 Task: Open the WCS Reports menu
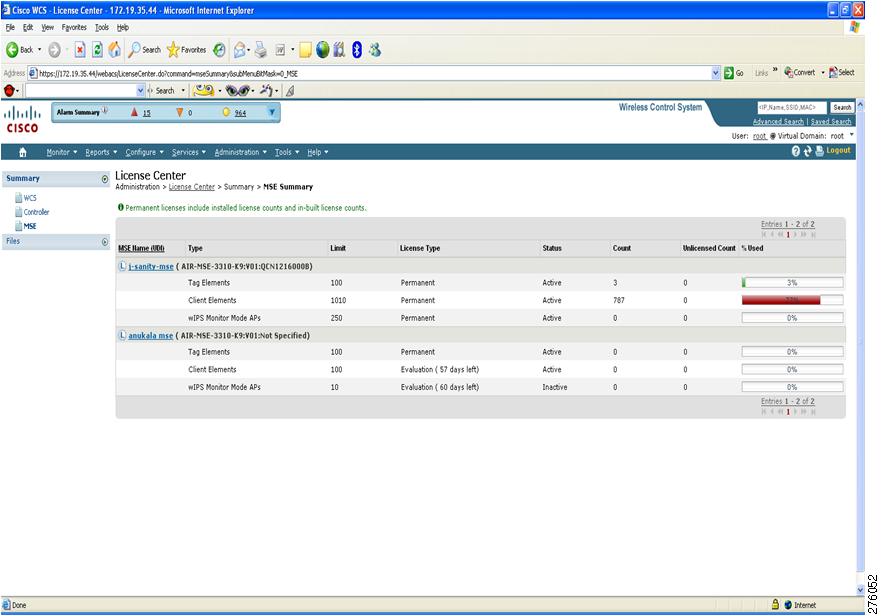point(101,152)
